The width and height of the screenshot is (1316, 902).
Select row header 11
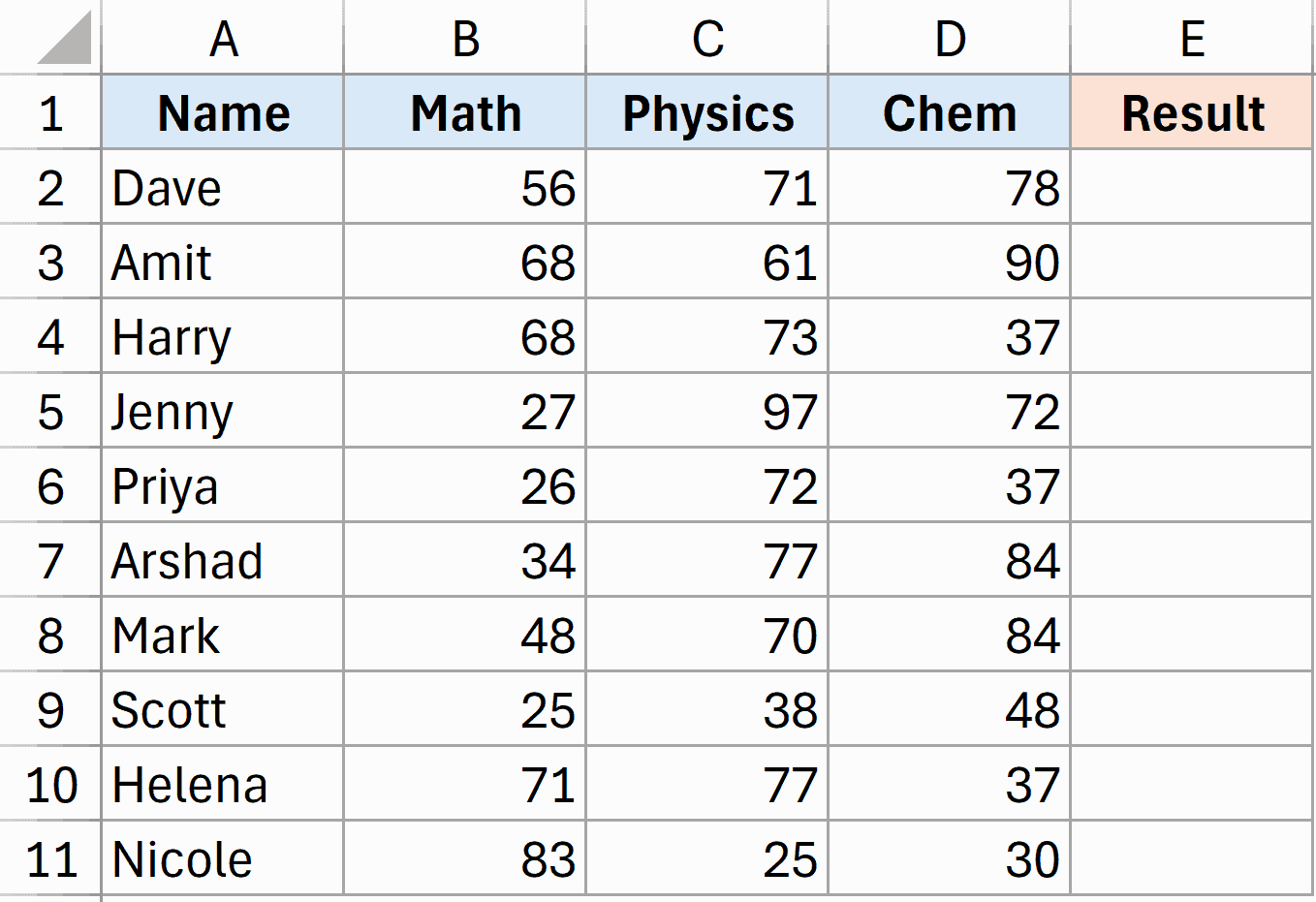[50, 857]
